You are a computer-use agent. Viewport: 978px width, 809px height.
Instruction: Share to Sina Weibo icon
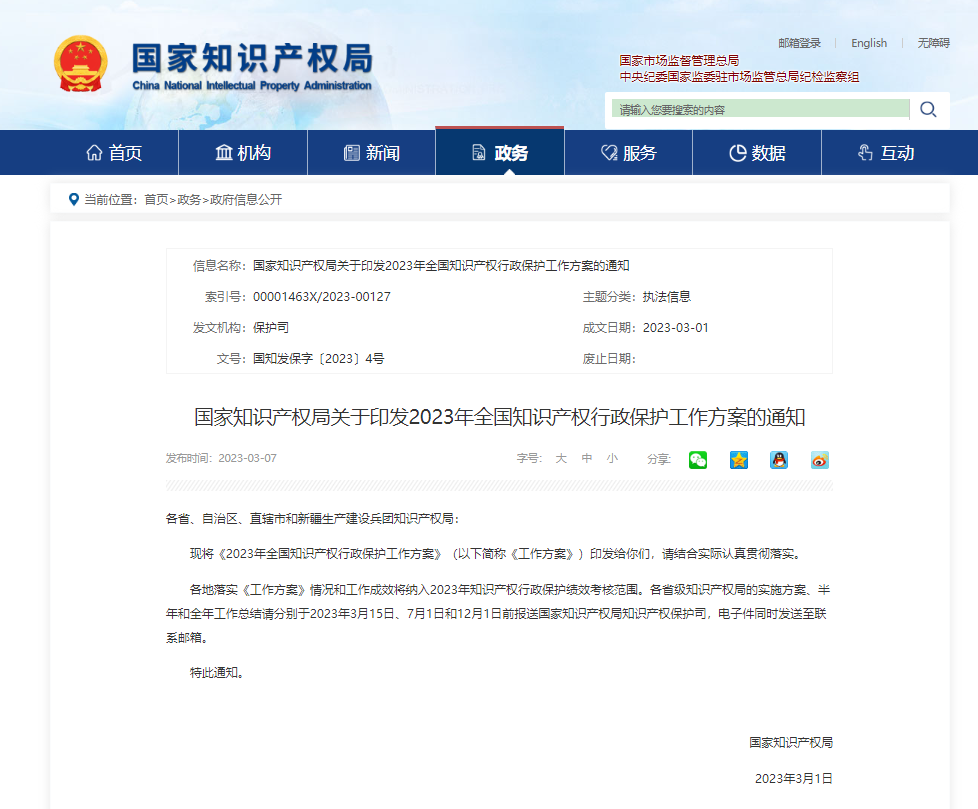point(820,460)
